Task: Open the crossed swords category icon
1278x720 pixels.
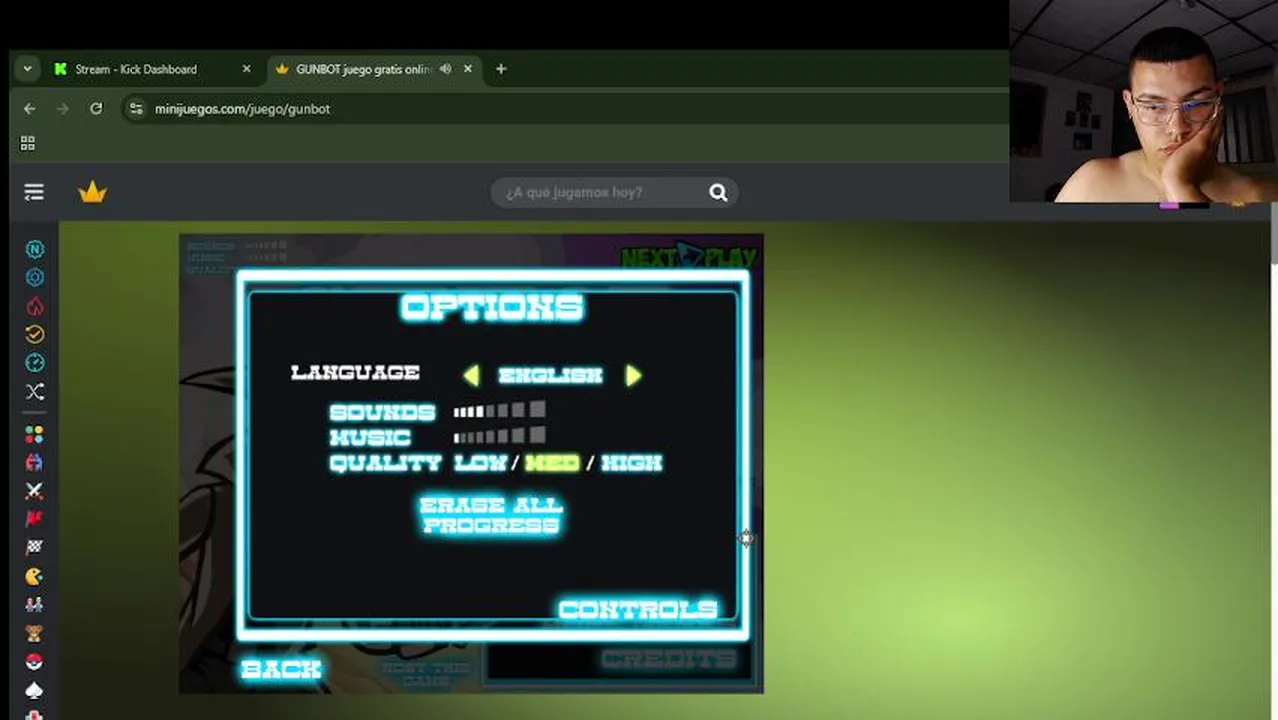Action: 34,491
